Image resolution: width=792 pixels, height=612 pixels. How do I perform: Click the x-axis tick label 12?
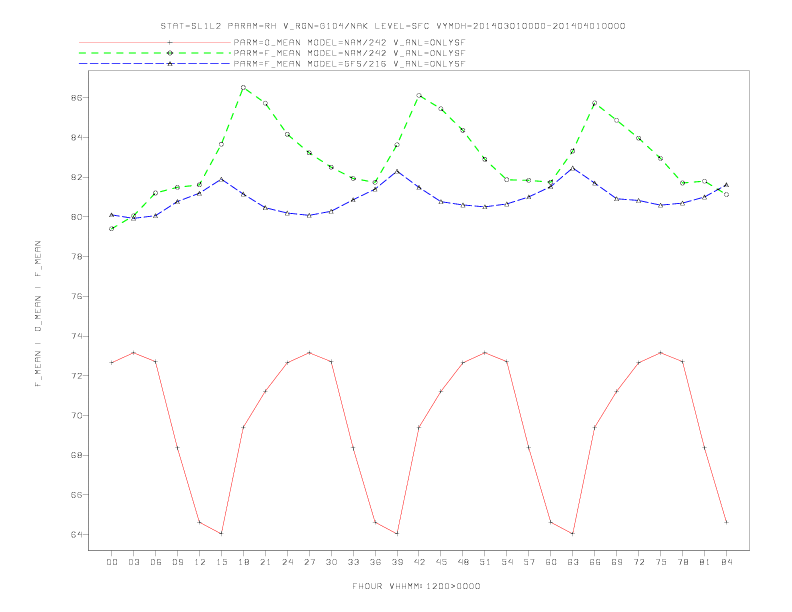[200, 562]
